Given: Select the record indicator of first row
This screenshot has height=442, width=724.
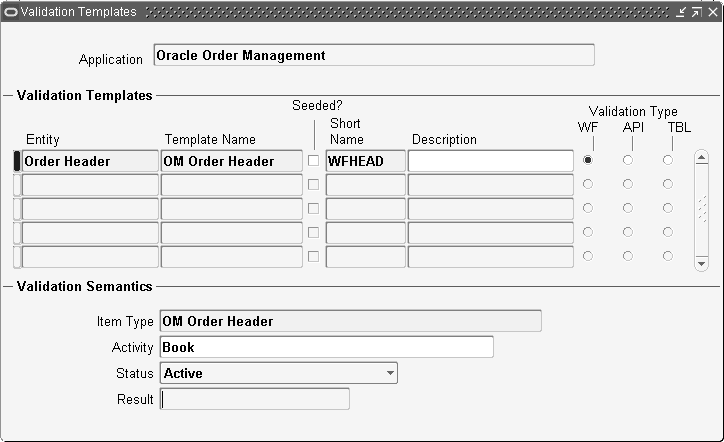Looking at the screenshot, I should (17, 161).
